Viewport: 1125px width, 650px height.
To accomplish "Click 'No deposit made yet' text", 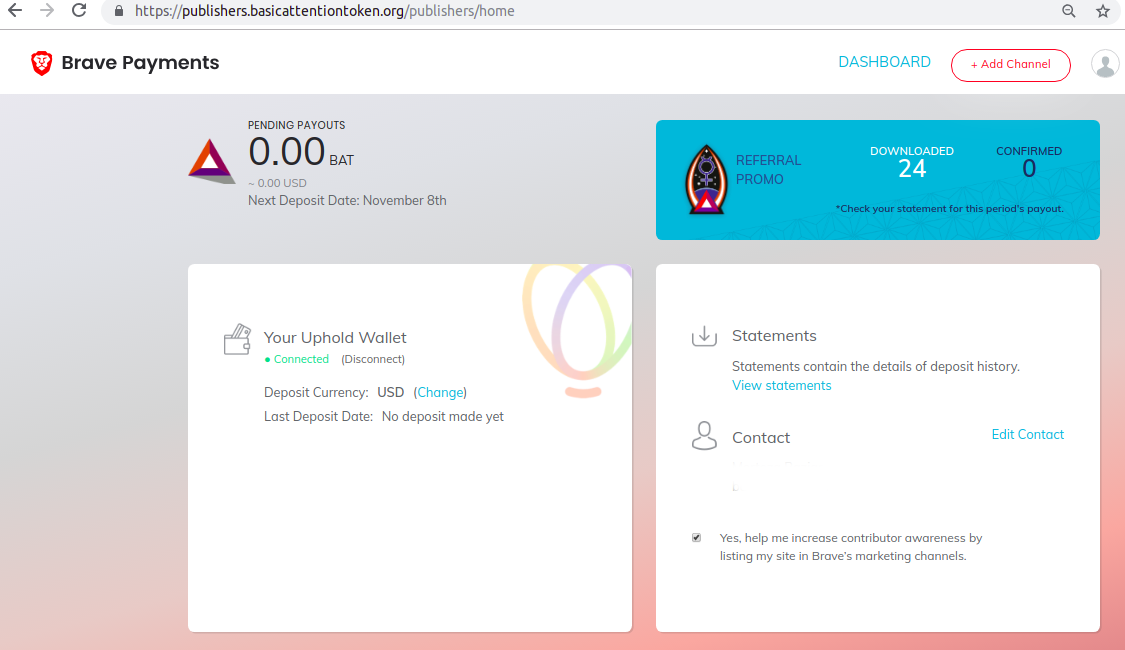I will click(443, 417).
